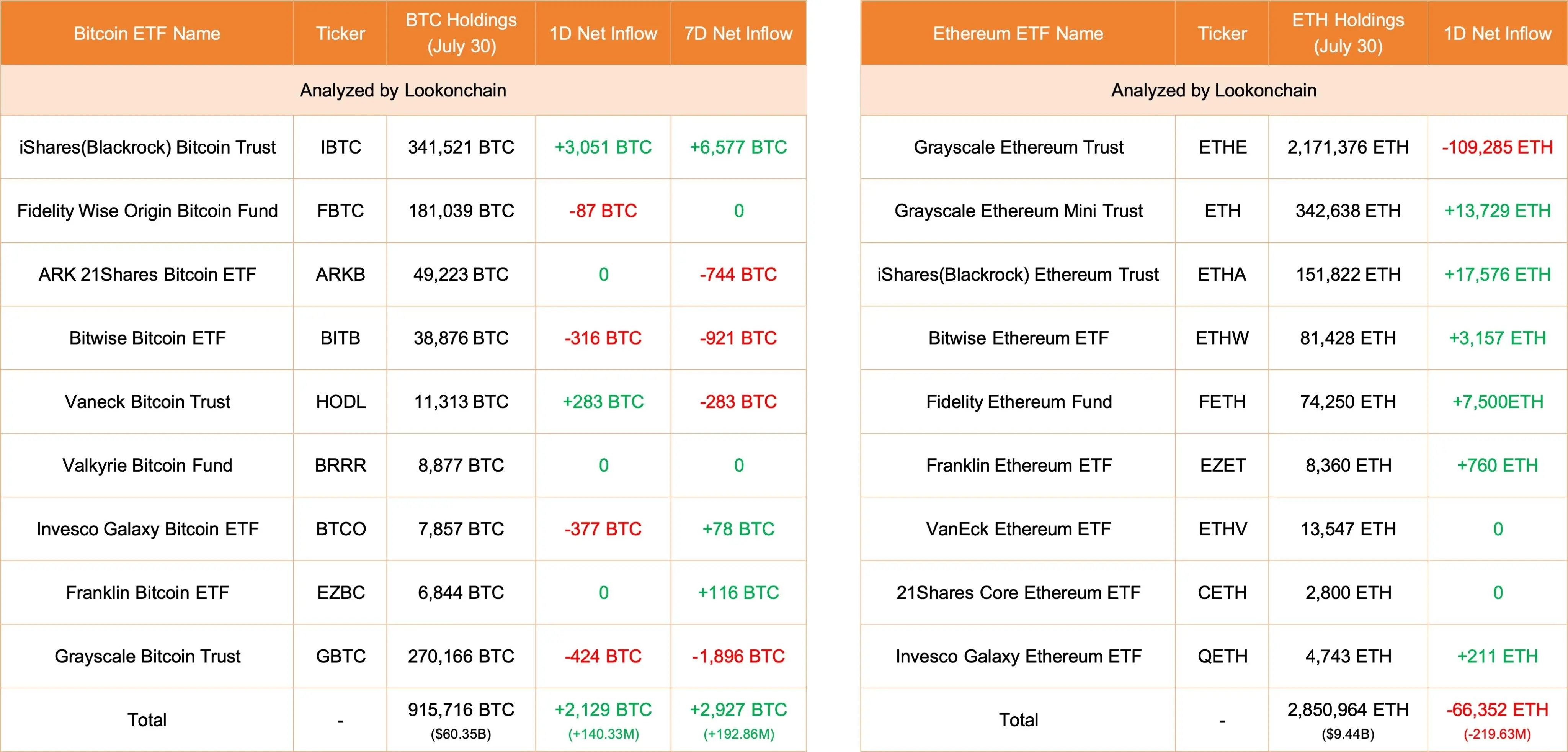Select Grayscale Bitcoin Trust row name

(x=147, y=656)
